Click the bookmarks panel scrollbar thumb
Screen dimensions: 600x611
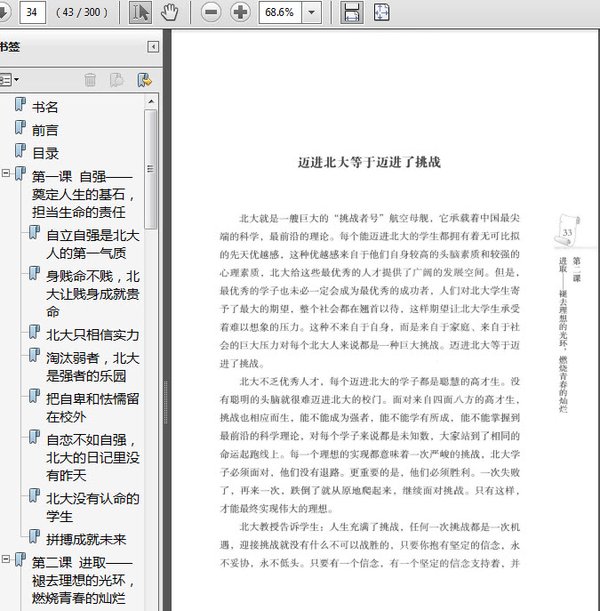click(151, 169)
